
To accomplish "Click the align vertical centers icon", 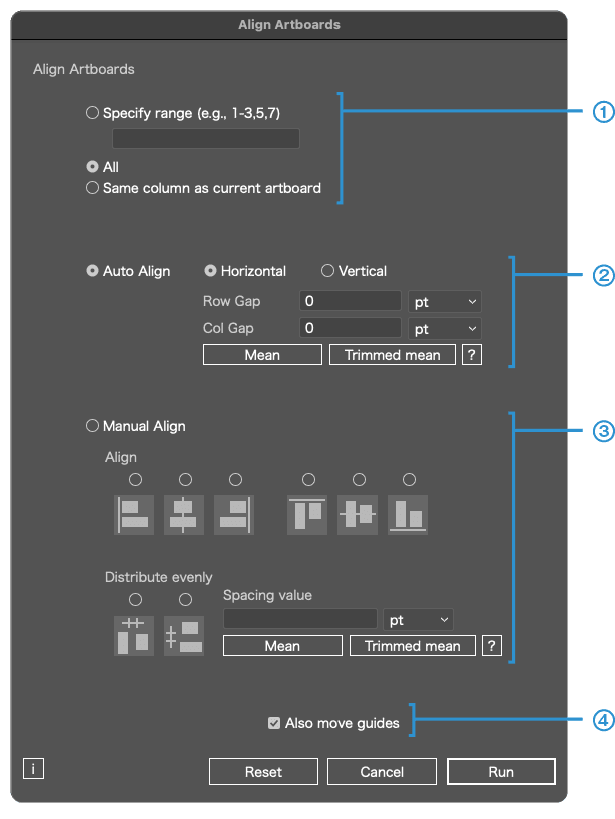I will [358, 514].
